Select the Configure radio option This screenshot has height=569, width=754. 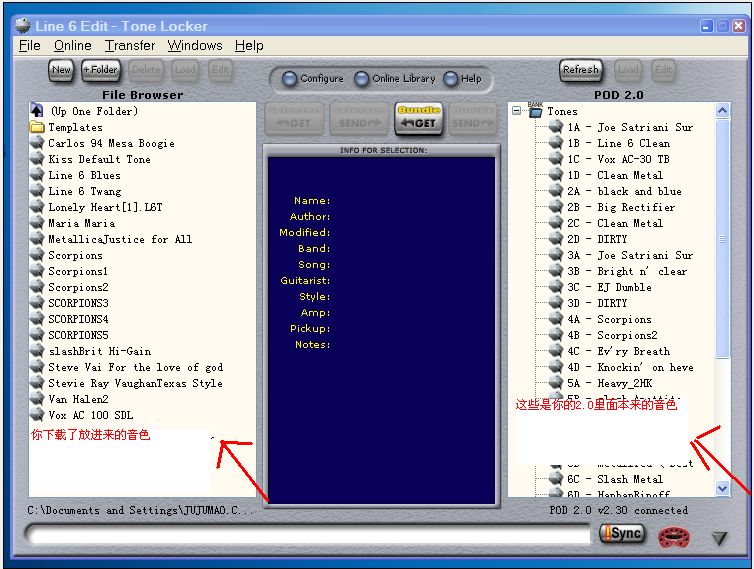pyautogui.click(x=289, y=79)
